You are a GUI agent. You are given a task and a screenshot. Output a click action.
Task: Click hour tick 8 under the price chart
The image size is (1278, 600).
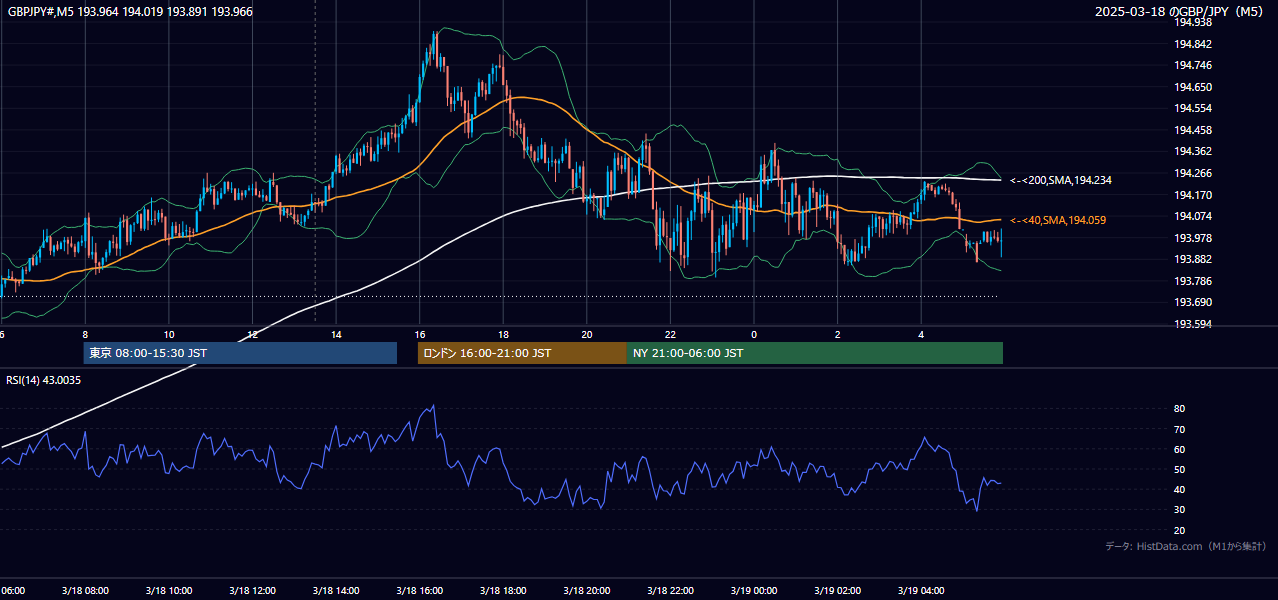[85, 334]
